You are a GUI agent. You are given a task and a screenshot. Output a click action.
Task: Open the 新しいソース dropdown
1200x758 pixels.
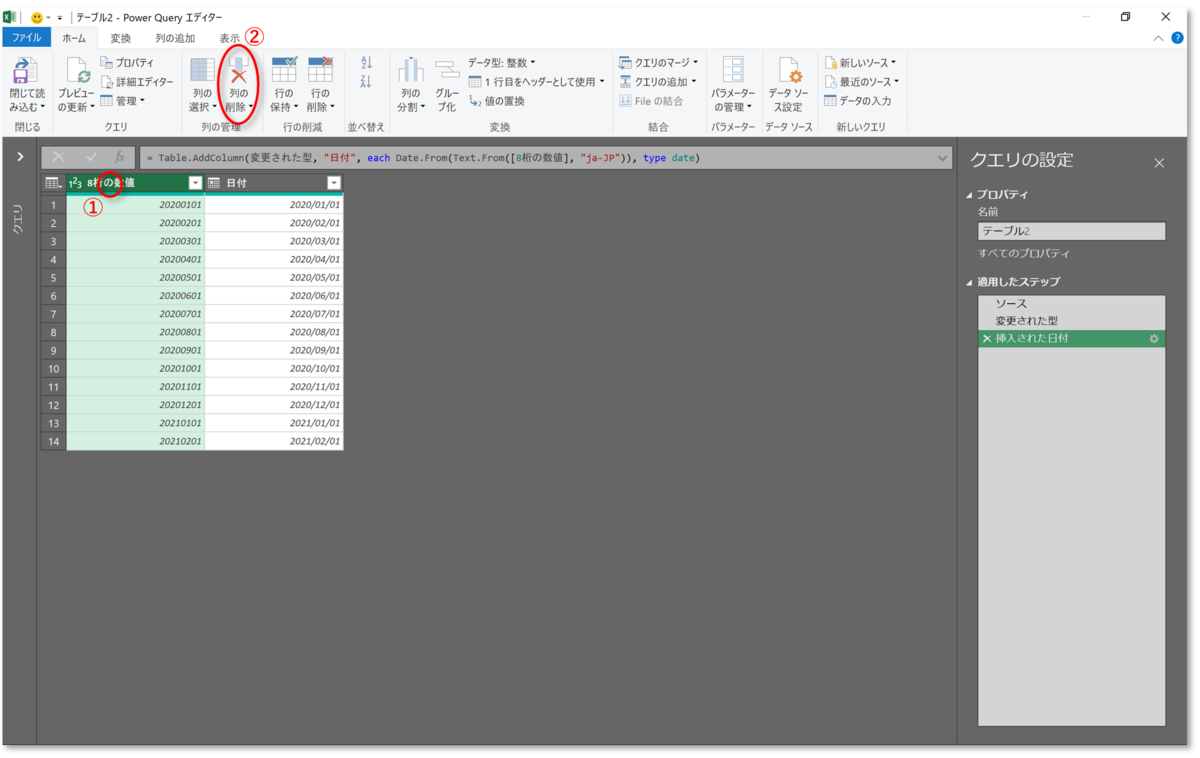(x=860, y=63)
